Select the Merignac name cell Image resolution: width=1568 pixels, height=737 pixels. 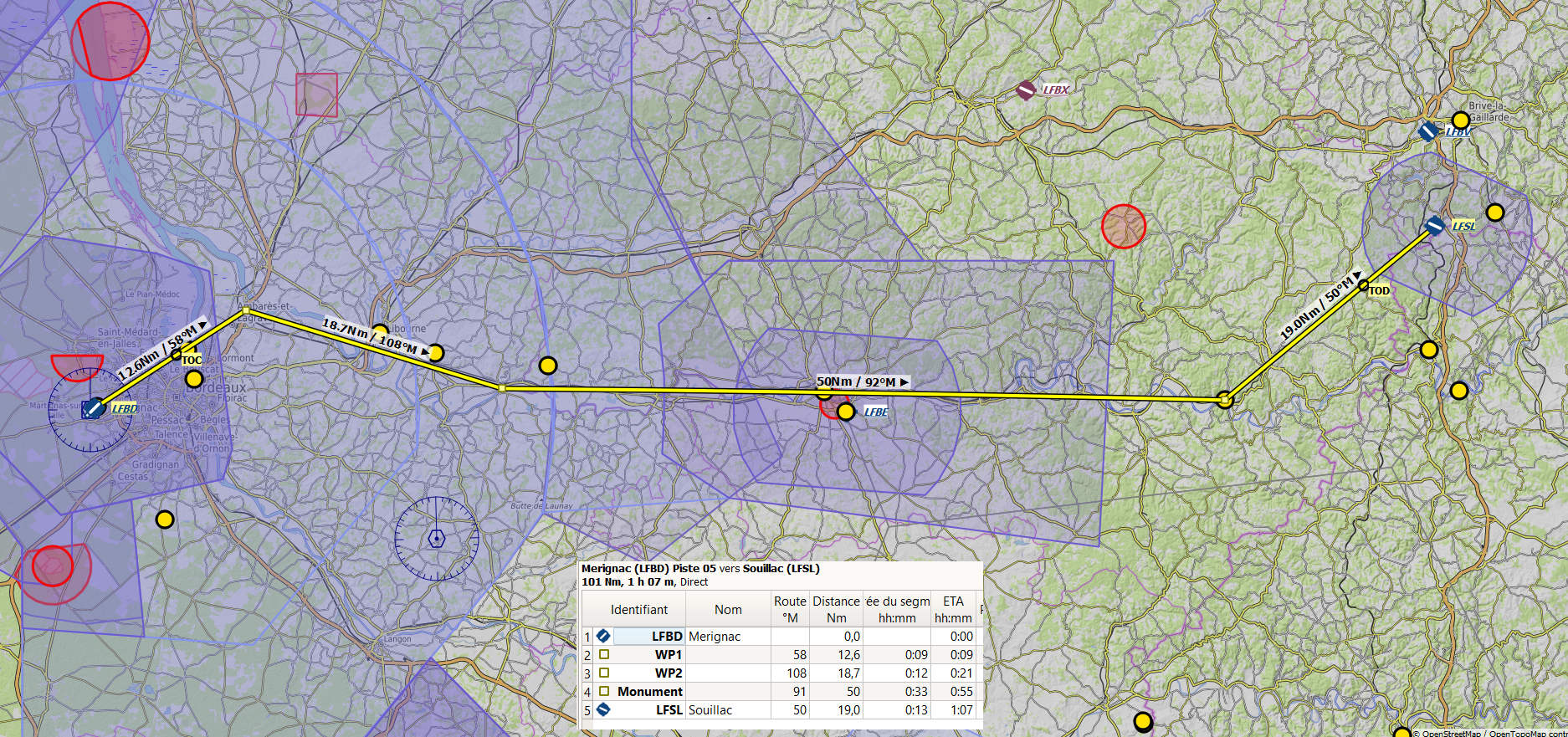tap(728, 637)
